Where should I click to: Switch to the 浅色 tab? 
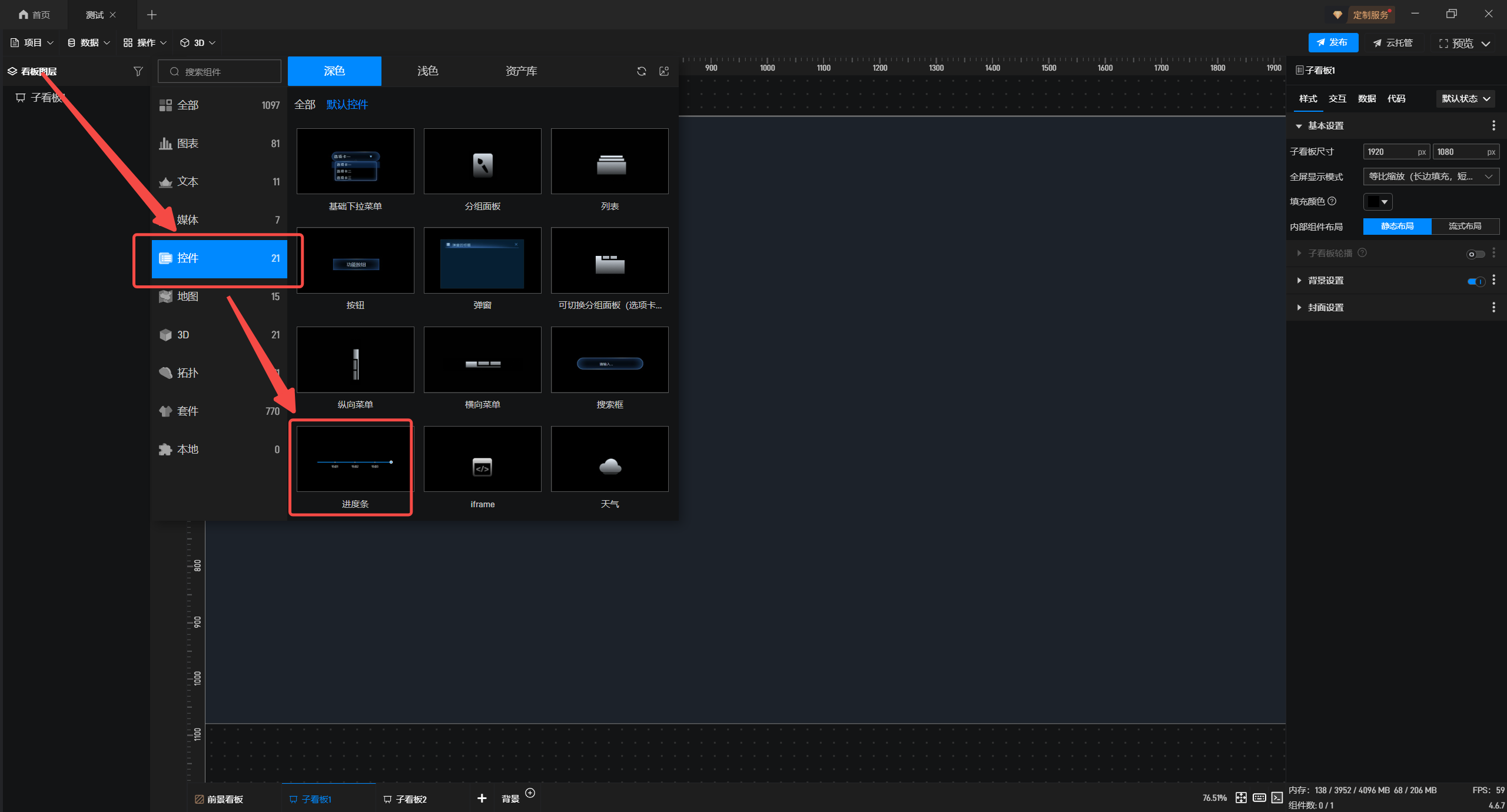click(427, 71)
